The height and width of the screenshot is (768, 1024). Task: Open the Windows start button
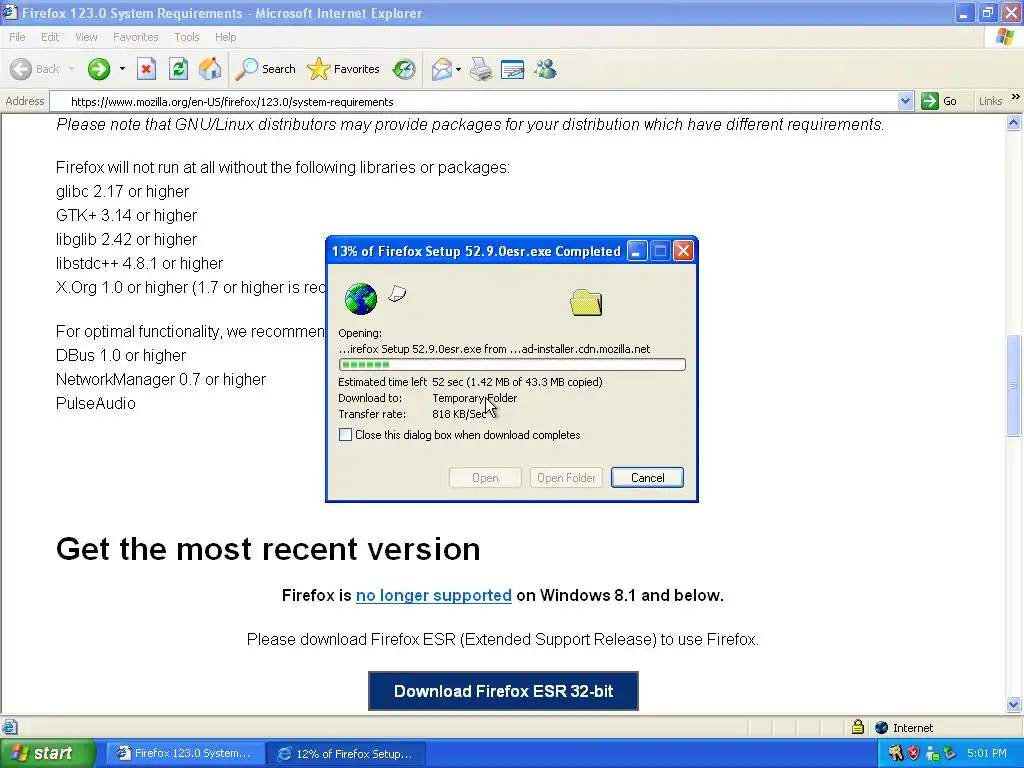[48, 753]
